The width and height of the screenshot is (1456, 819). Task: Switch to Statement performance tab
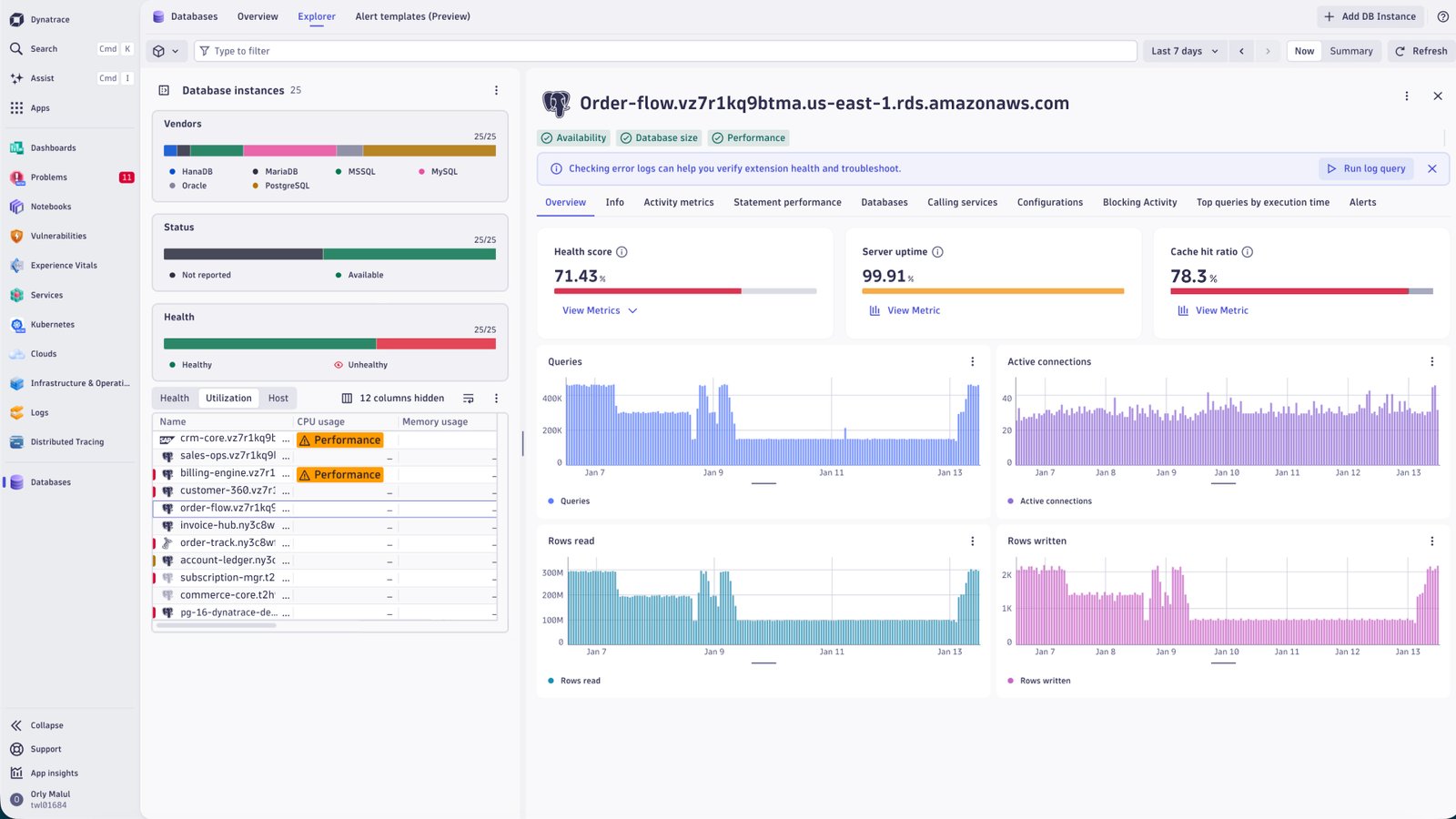pos(787,202)
